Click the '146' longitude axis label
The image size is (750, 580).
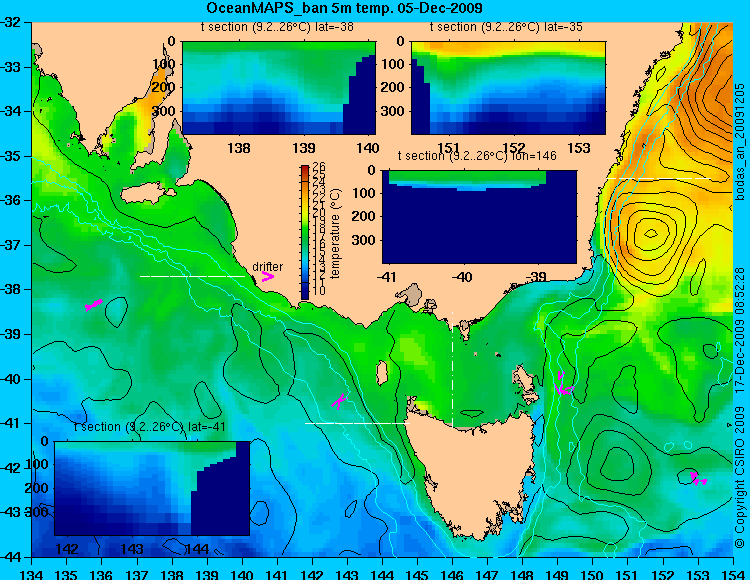(452, 573)
